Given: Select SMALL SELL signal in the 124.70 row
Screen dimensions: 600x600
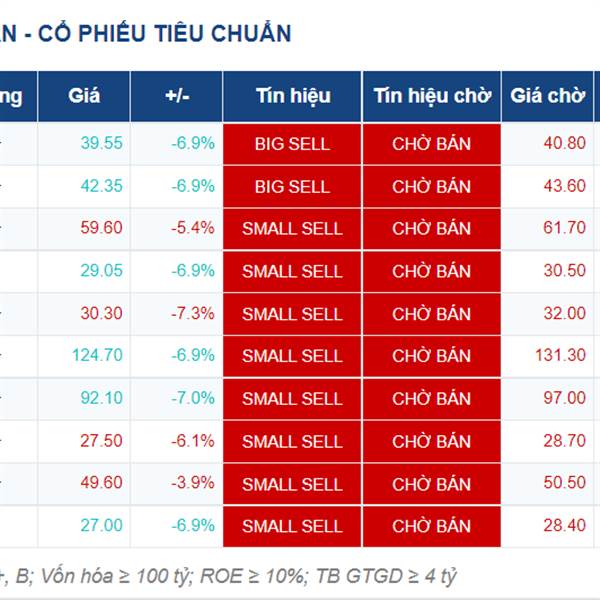Looking at the screenshot, I should 292,356.
